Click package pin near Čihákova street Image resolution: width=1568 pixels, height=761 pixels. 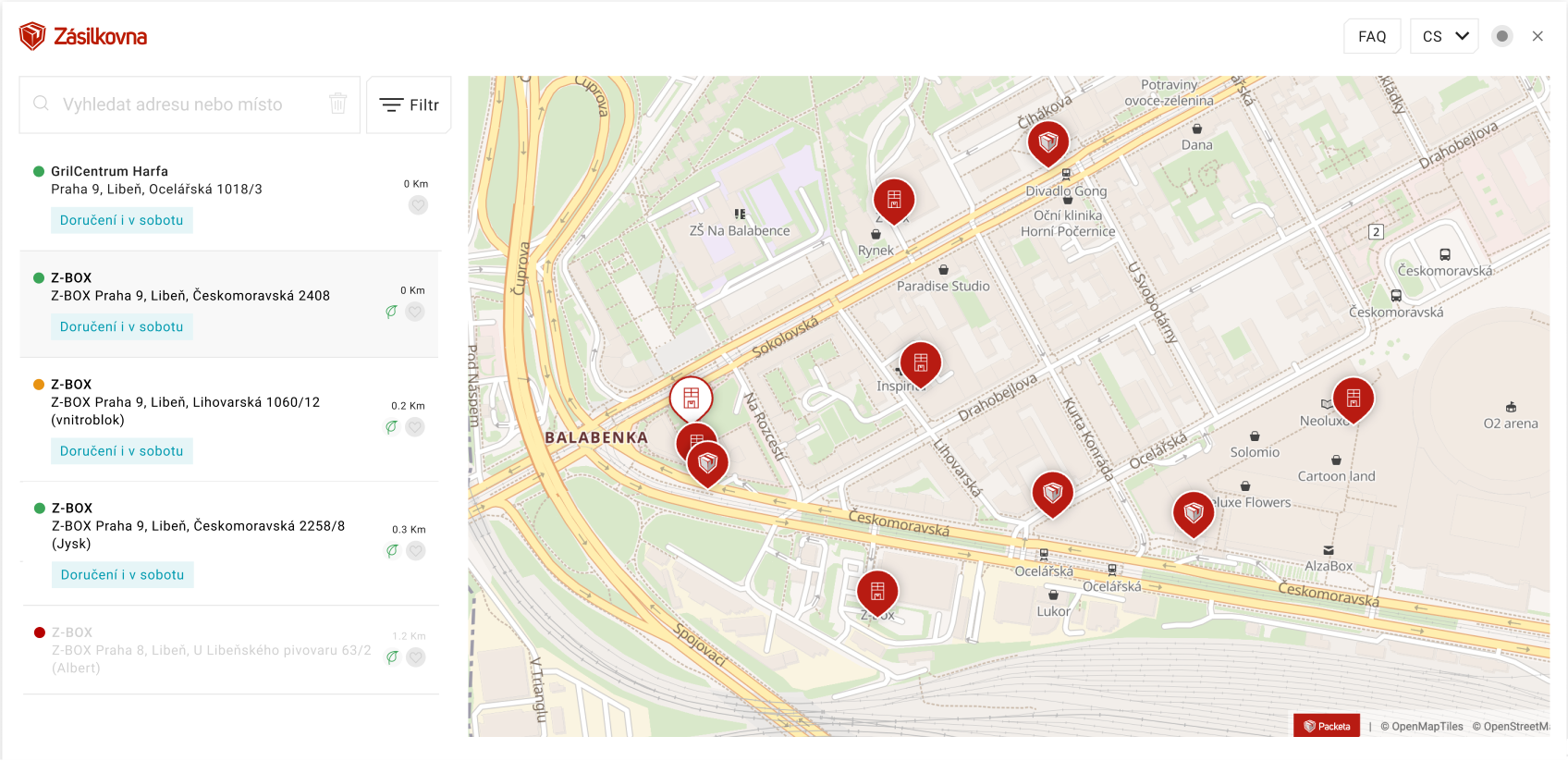tap(1048, 143)
